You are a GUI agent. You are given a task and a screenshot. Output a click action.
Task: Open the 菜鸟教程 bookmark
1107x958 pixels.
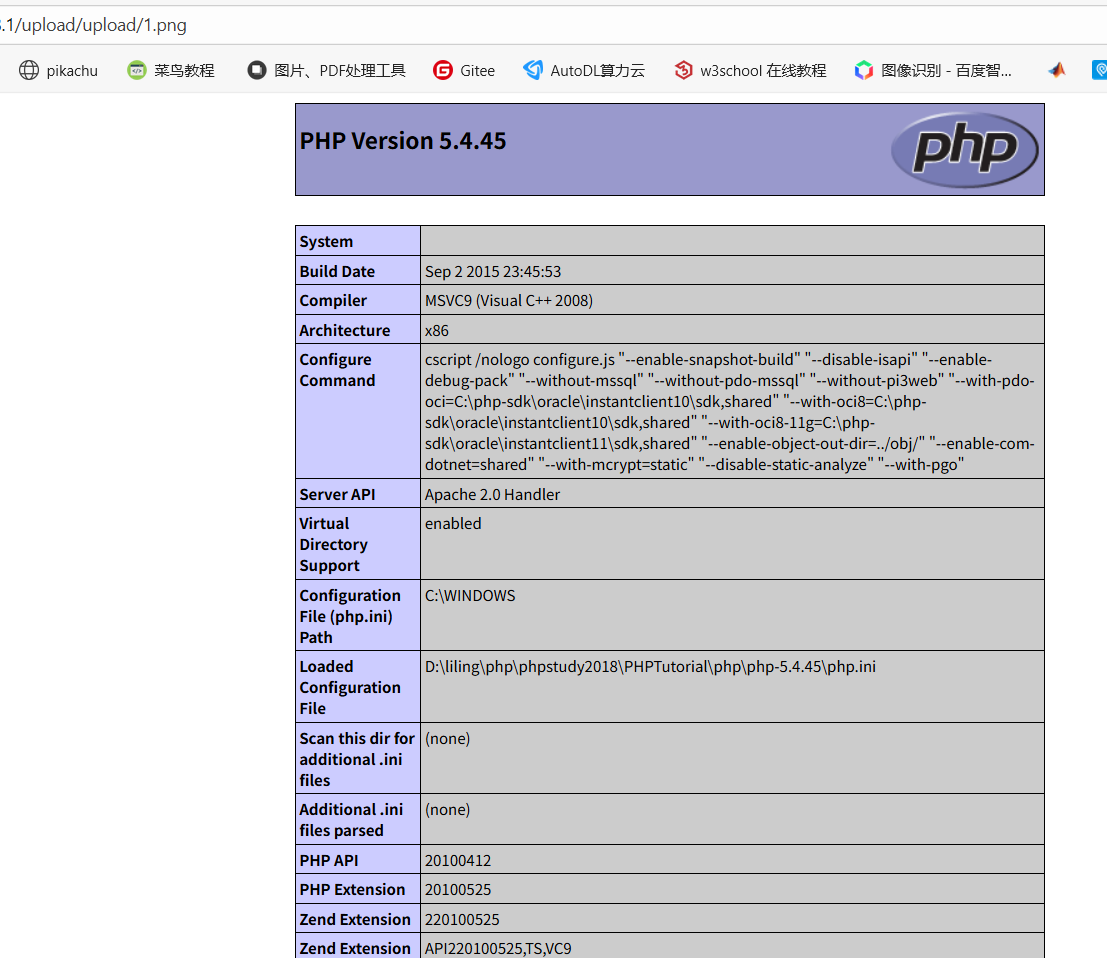pyautogui.click(x=171, y=71)
